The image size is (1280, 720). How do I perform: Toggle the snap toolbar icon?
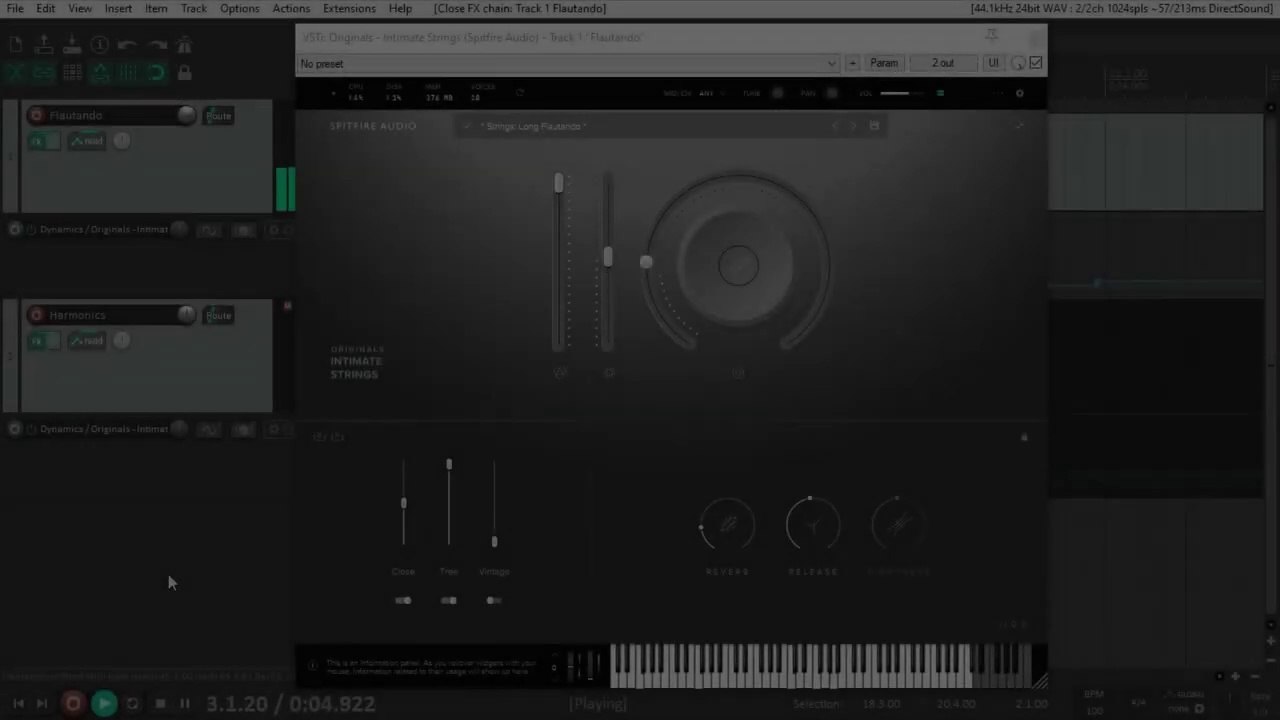pyautogui.click(x=156, y=73)
